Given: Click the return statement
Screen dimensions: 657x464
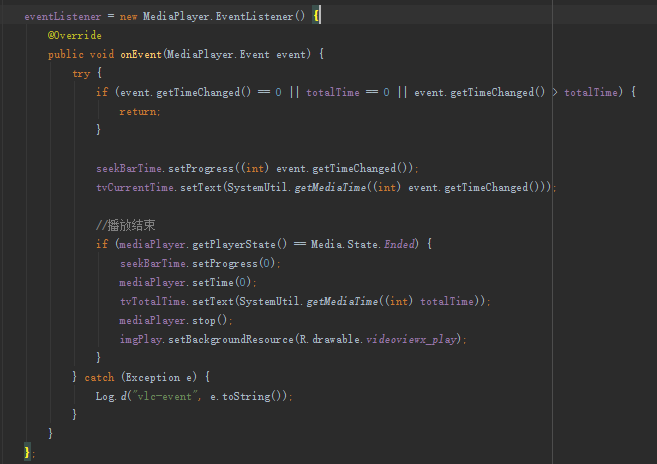Looking at the screenshot, I should 140,111.
